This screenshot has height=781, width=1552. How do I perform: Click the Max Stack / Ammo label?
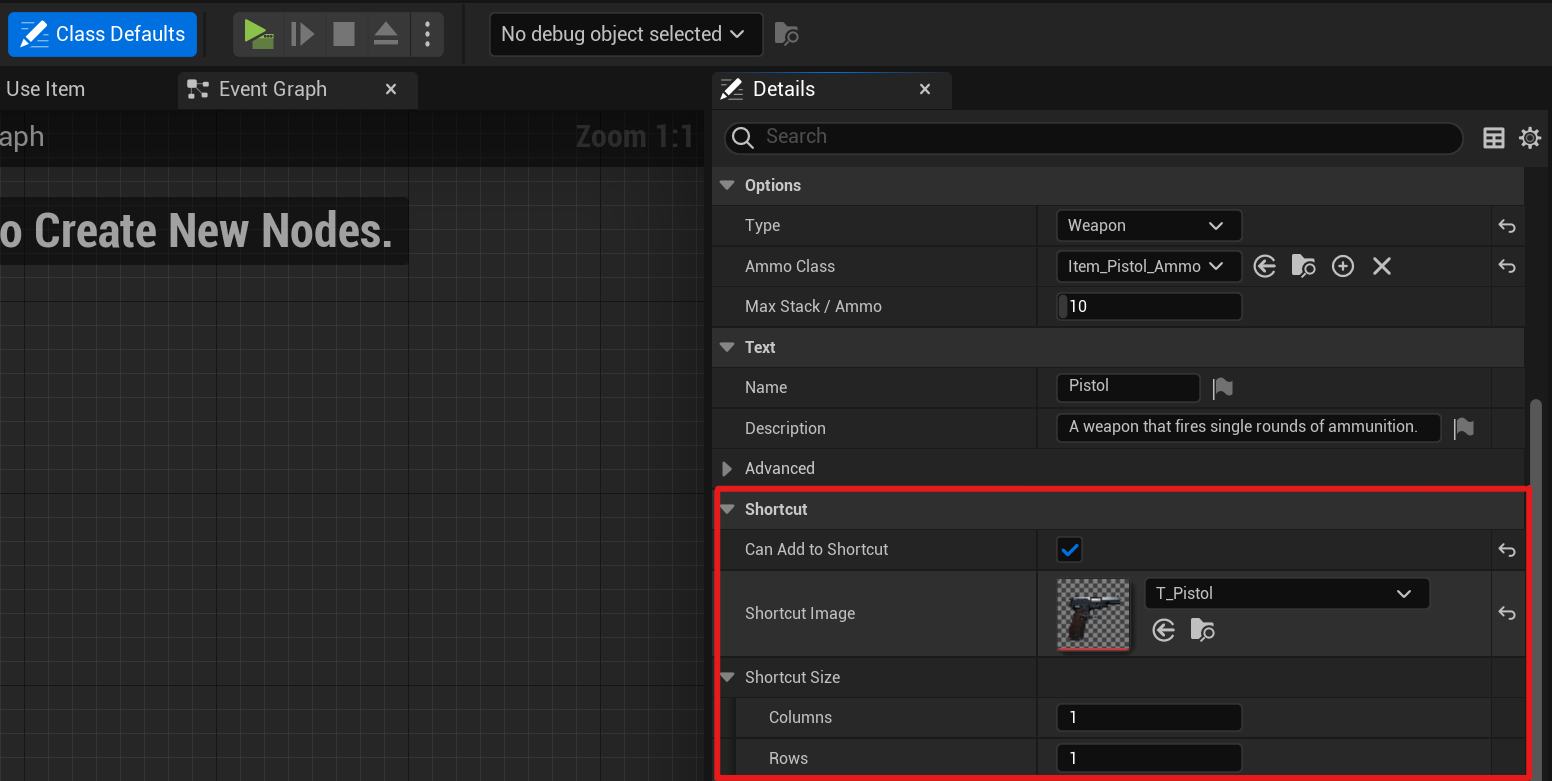[813, 306]
